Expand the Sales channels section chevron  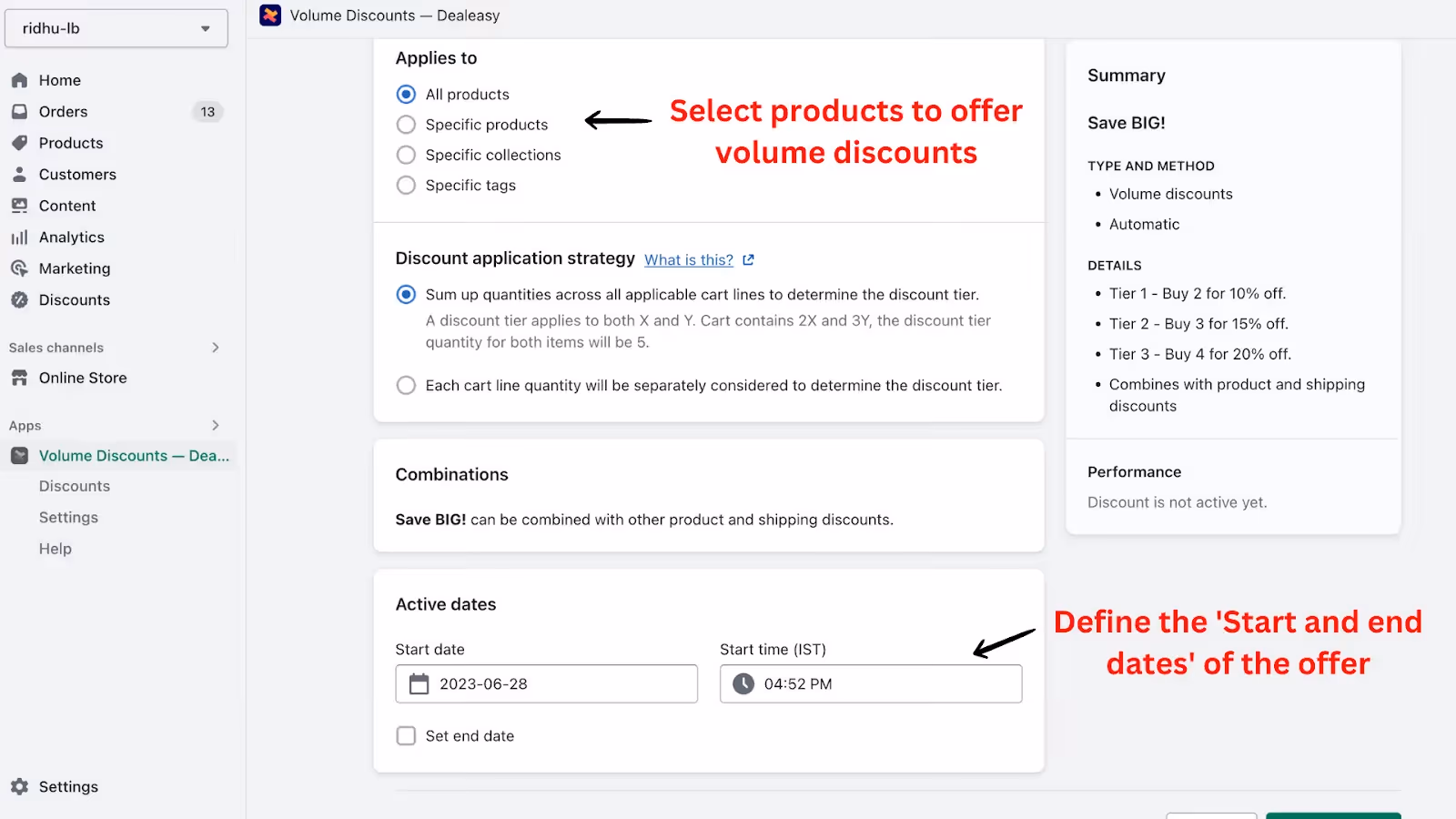coord(216,348)
